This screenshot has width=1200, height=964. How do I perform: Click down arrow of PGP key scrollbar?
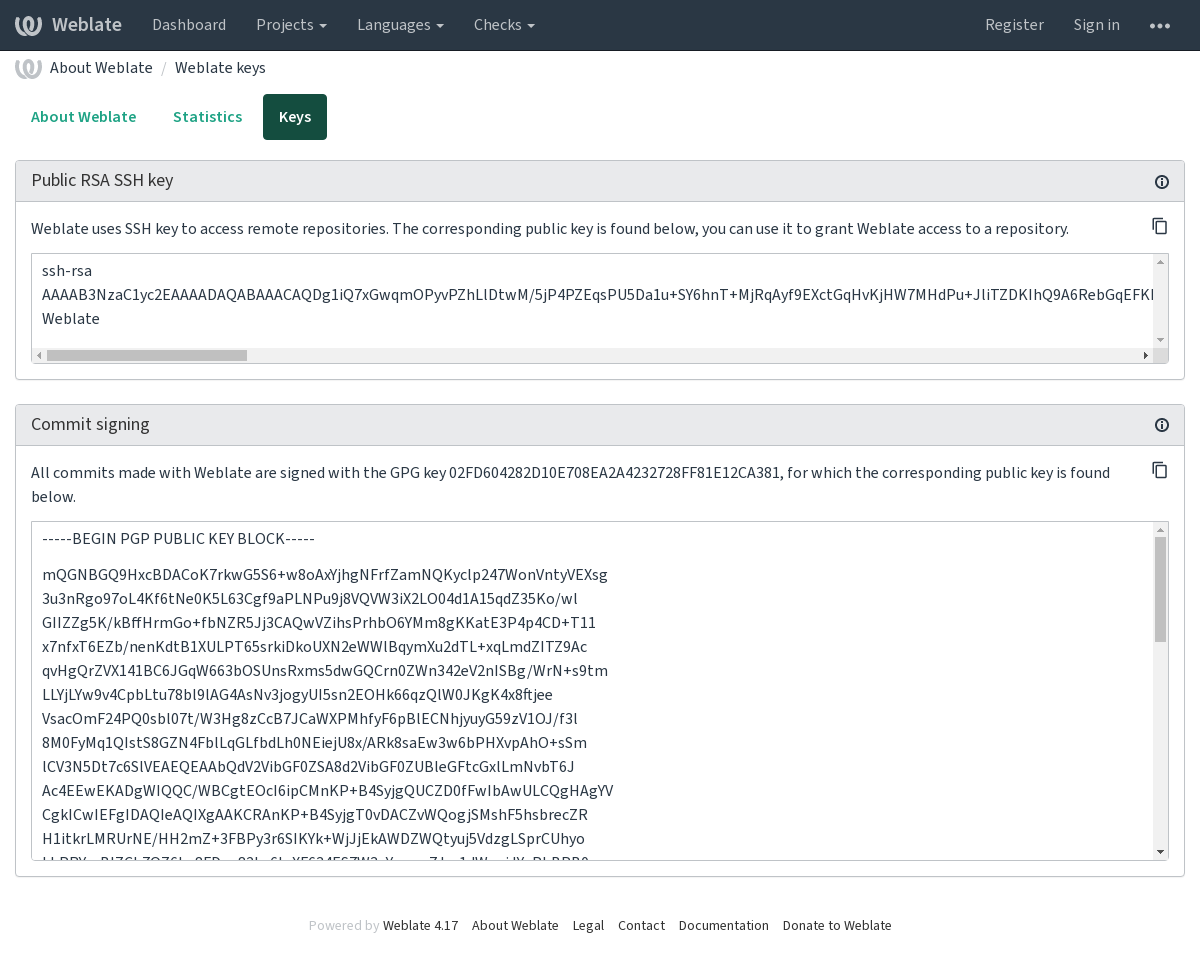pyautogui.click(x=1161, y=852)
